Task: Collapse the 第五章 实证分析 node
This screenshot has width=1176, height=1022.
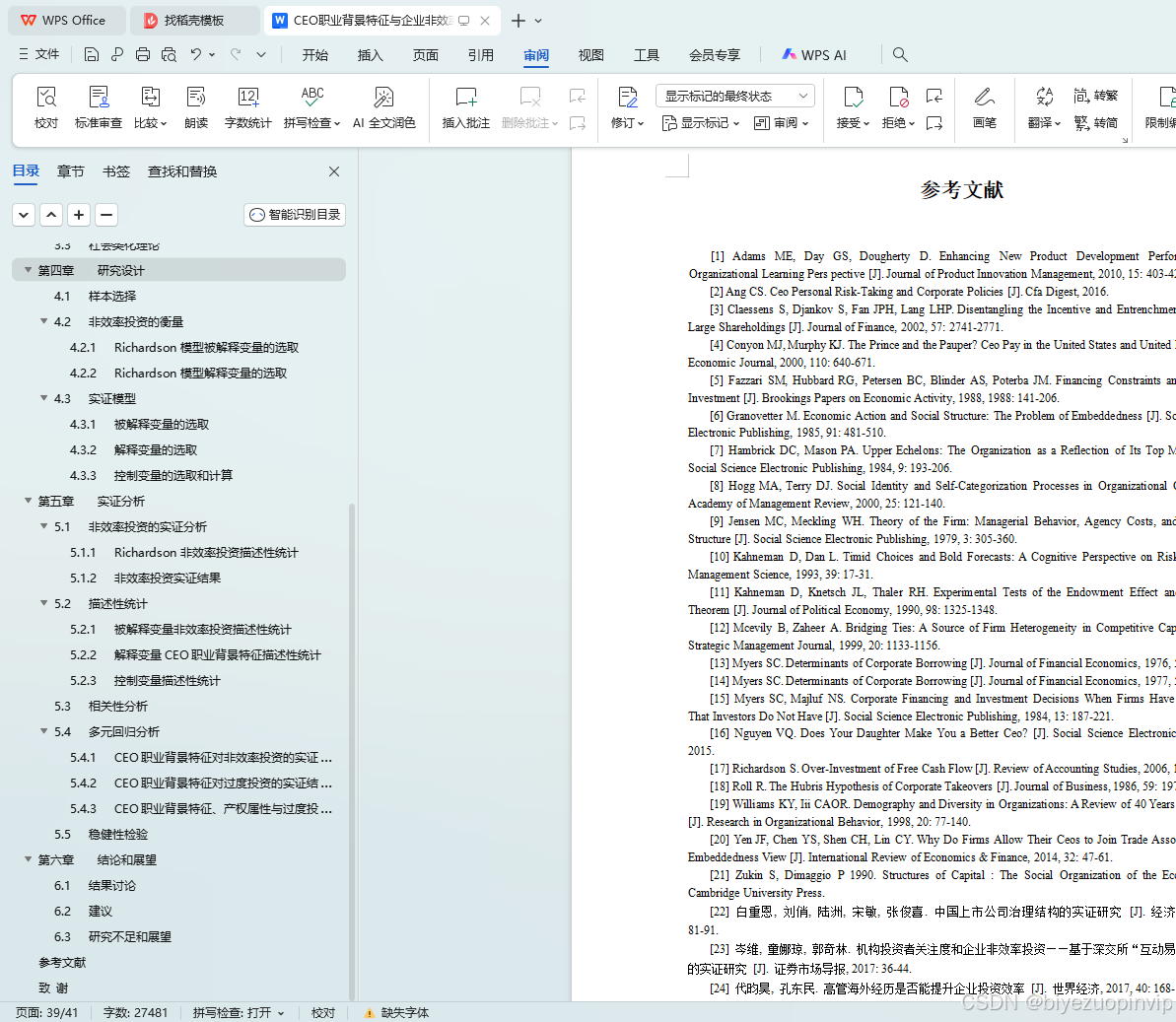Action: pos(28,500)
